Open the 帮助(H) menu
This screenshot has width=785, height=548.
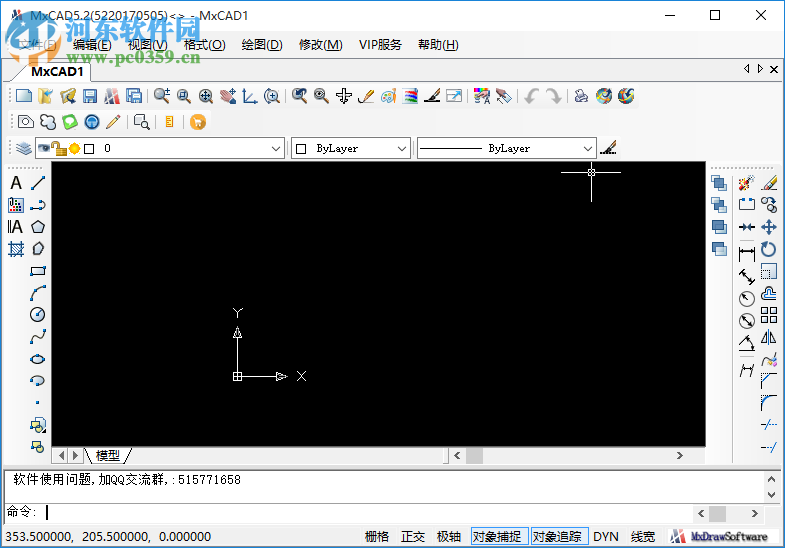[x=438, y=45]
